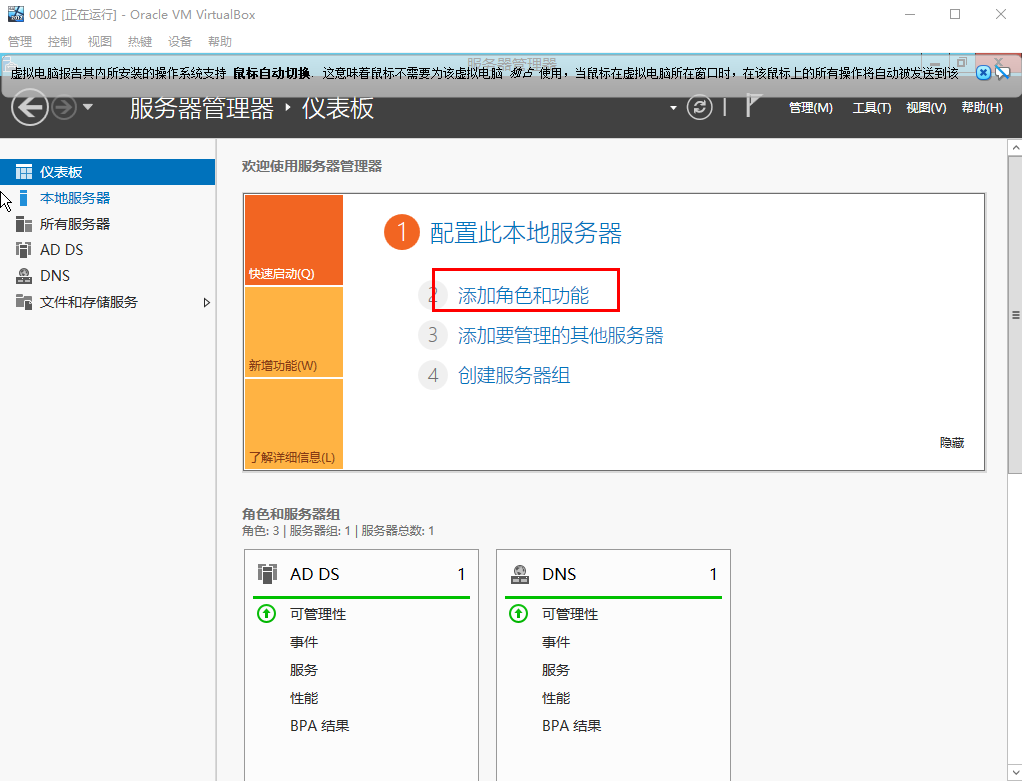Select the AD DS sidebar entry
This screenshot has width=1022, height=781.
57,249
